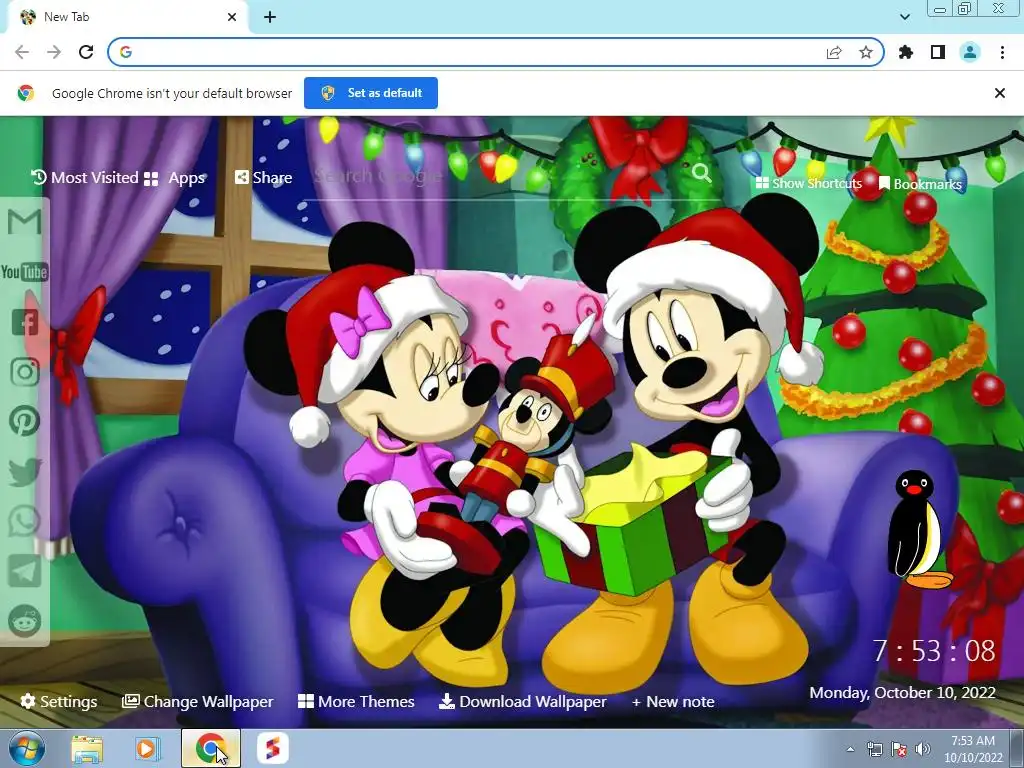Open Reddit sidebar shortcut
This screenshot has height=768, width=1024.
(25, 620)
